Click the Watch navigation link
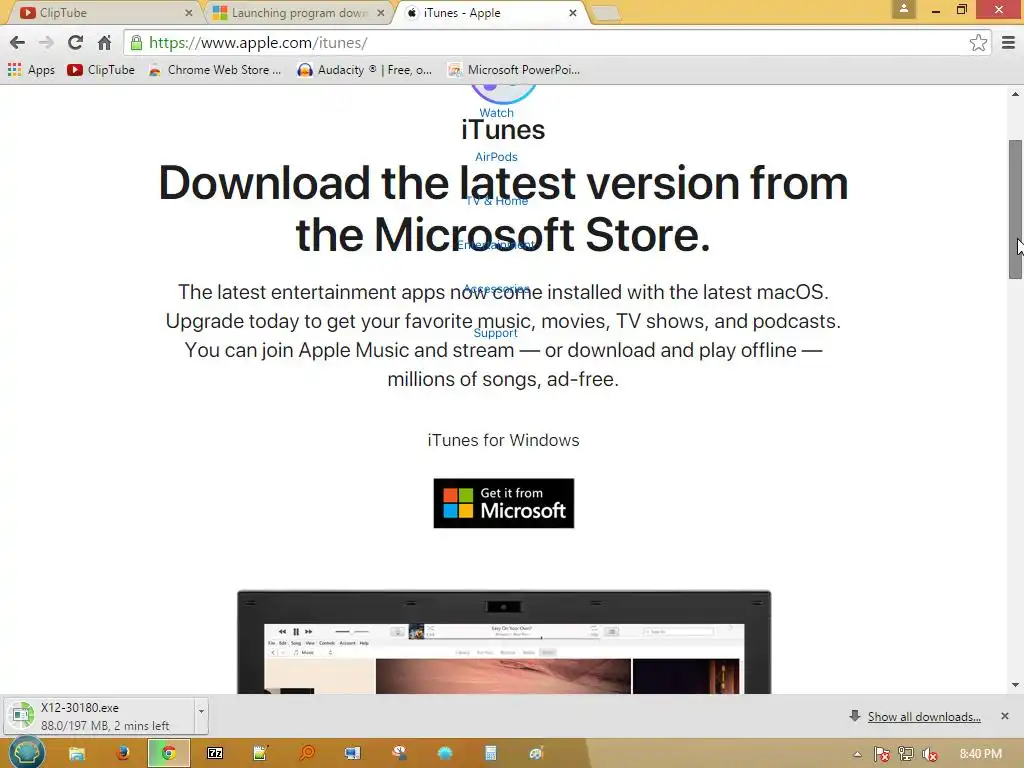 tap(496, 113)
